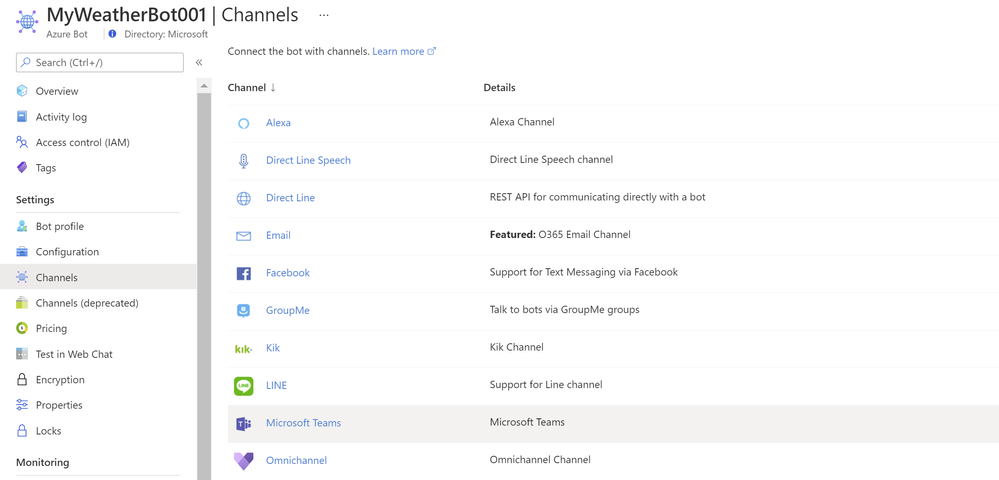
Task: Open Access control (IAM)
Action: pos(82,142)
